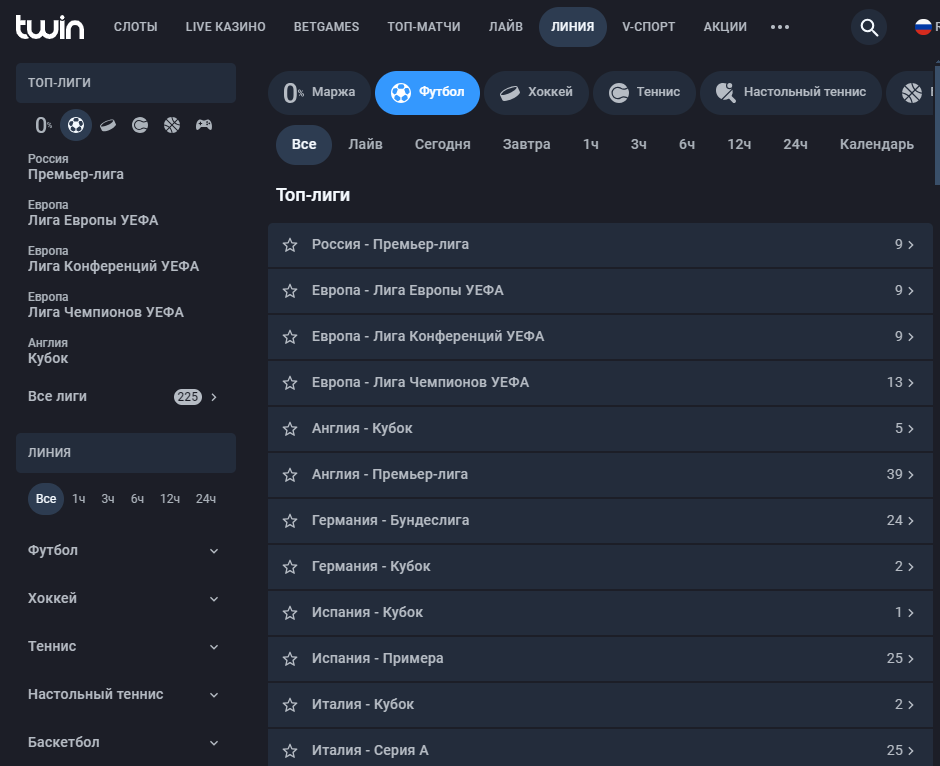
Task: Star the Испания - Примера league
Action: 290,659
